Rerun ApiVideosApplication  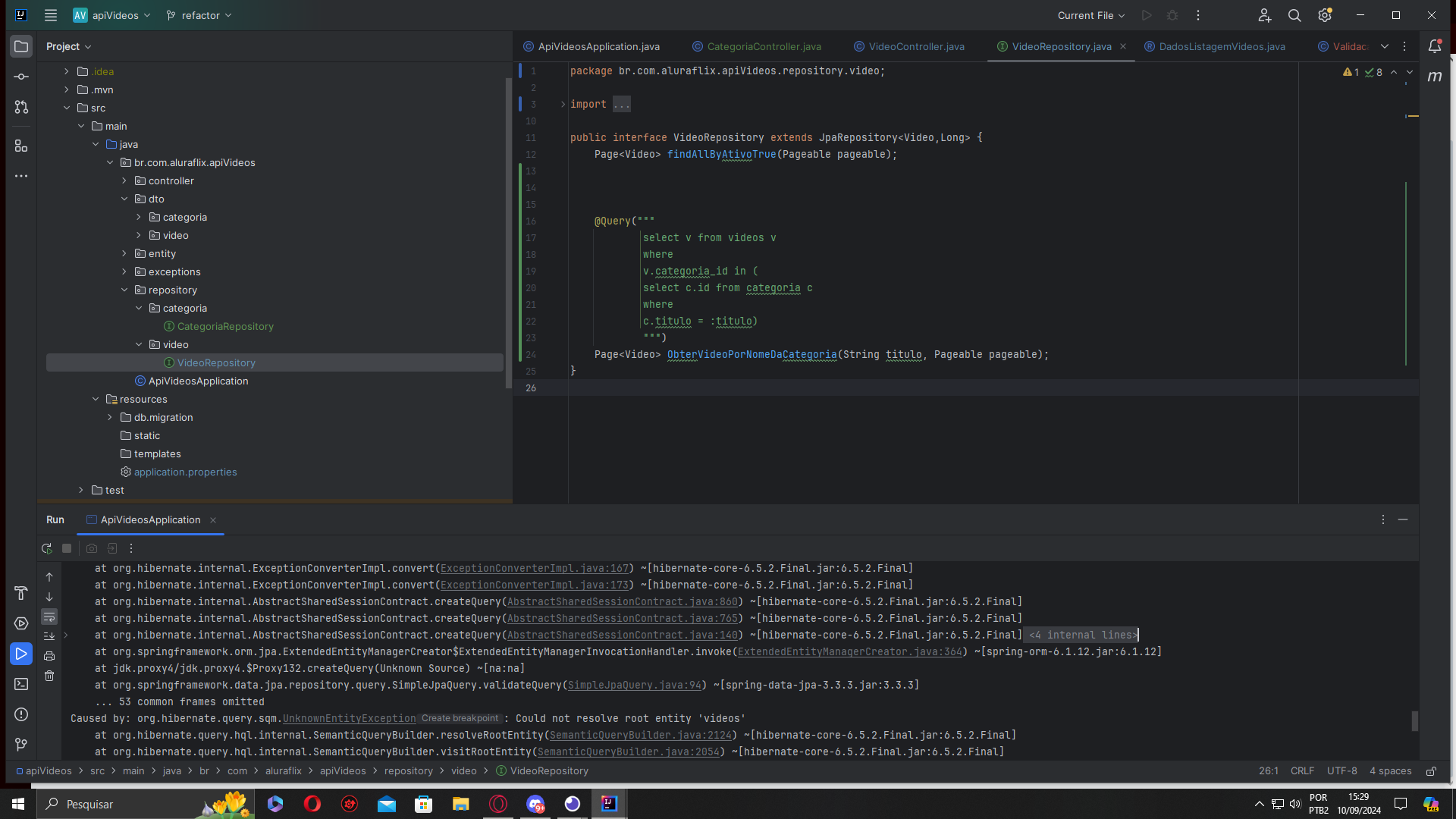tap(47, 548)
